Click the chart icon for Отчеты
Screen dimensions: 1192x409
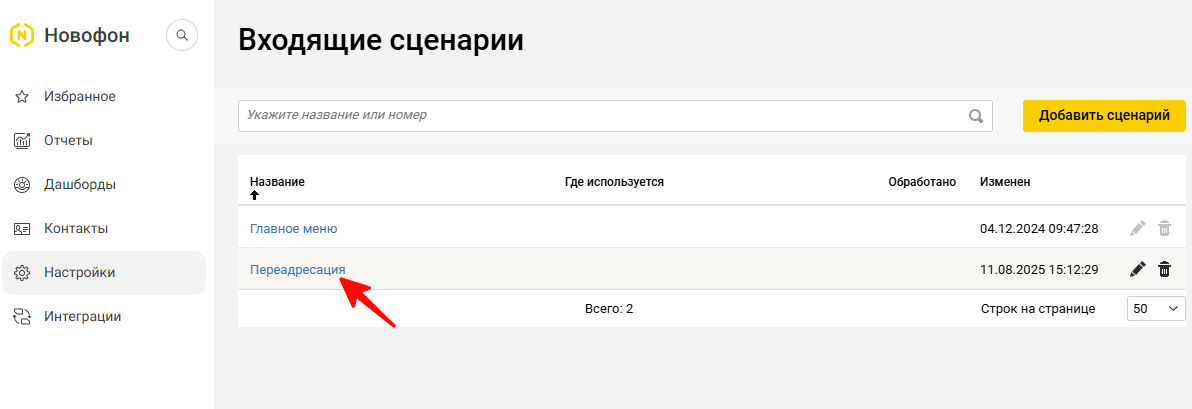[x=22, y=141]
